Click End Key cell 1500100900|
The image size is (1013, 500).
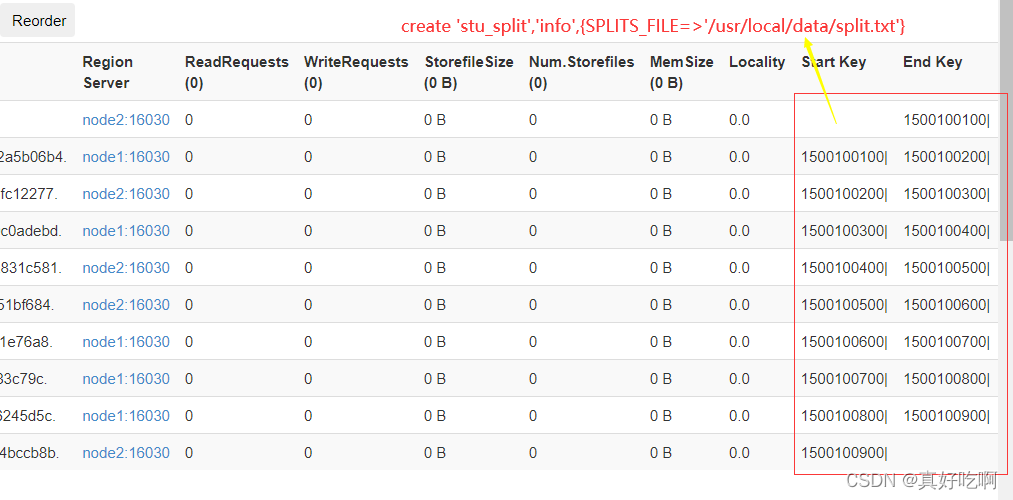(946, 415)
